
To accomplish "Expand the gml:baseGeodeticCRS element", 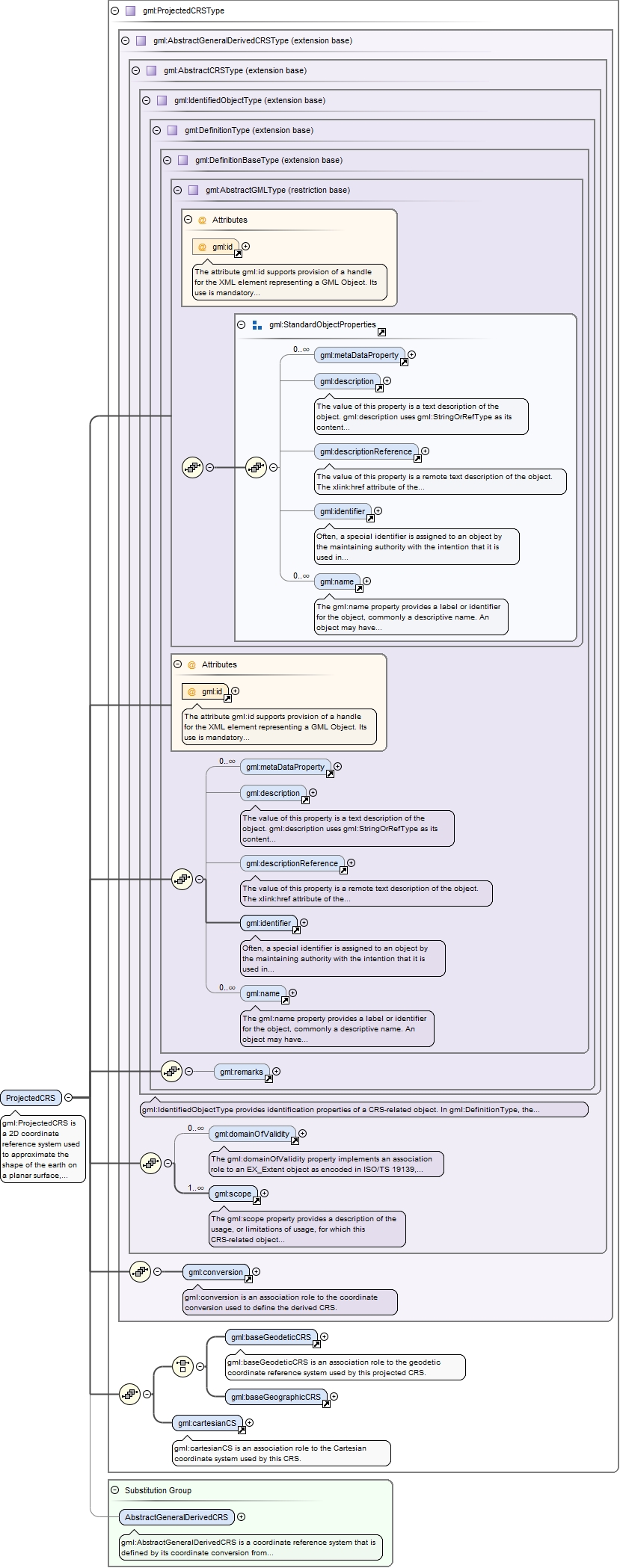I will coord(324,1337).
